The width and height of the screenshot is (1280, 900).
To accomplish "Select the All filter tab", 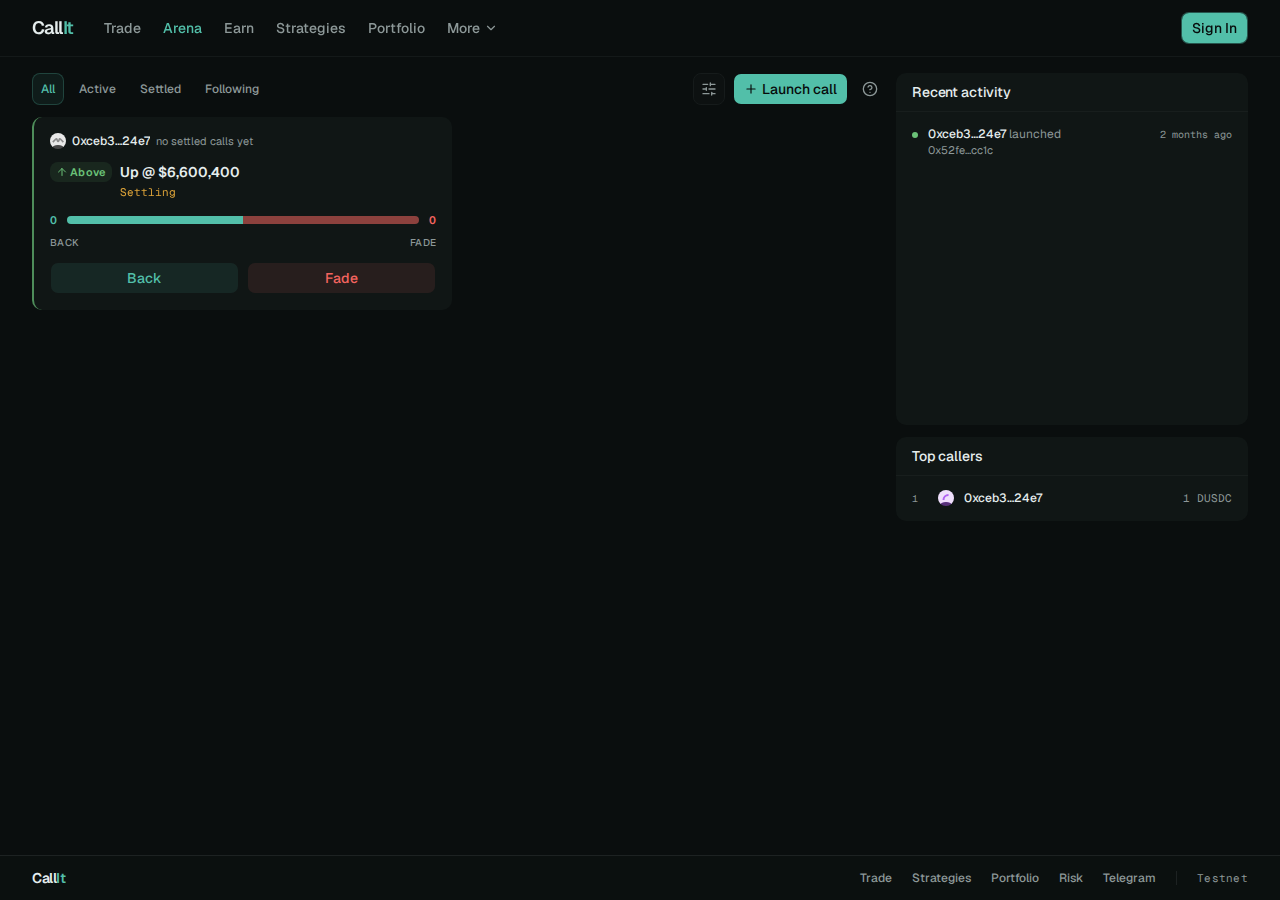I will click(48, 89).
